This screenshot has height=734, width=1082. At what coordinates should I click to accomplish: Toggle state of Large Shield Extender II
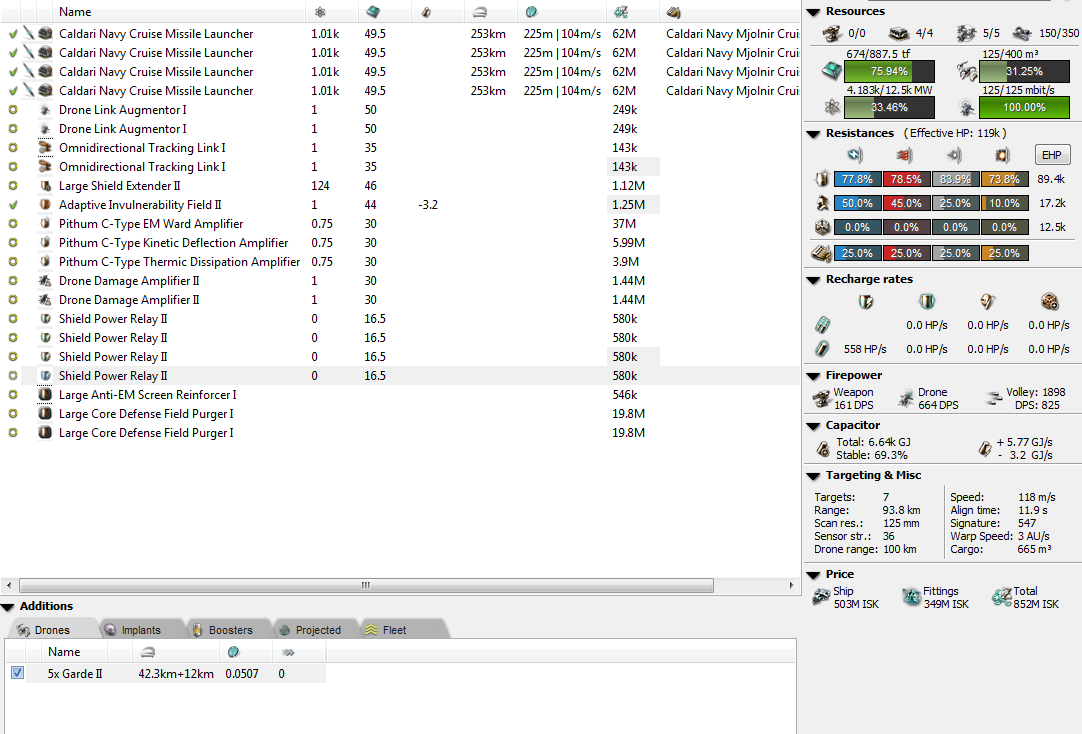tap(12, 186)
